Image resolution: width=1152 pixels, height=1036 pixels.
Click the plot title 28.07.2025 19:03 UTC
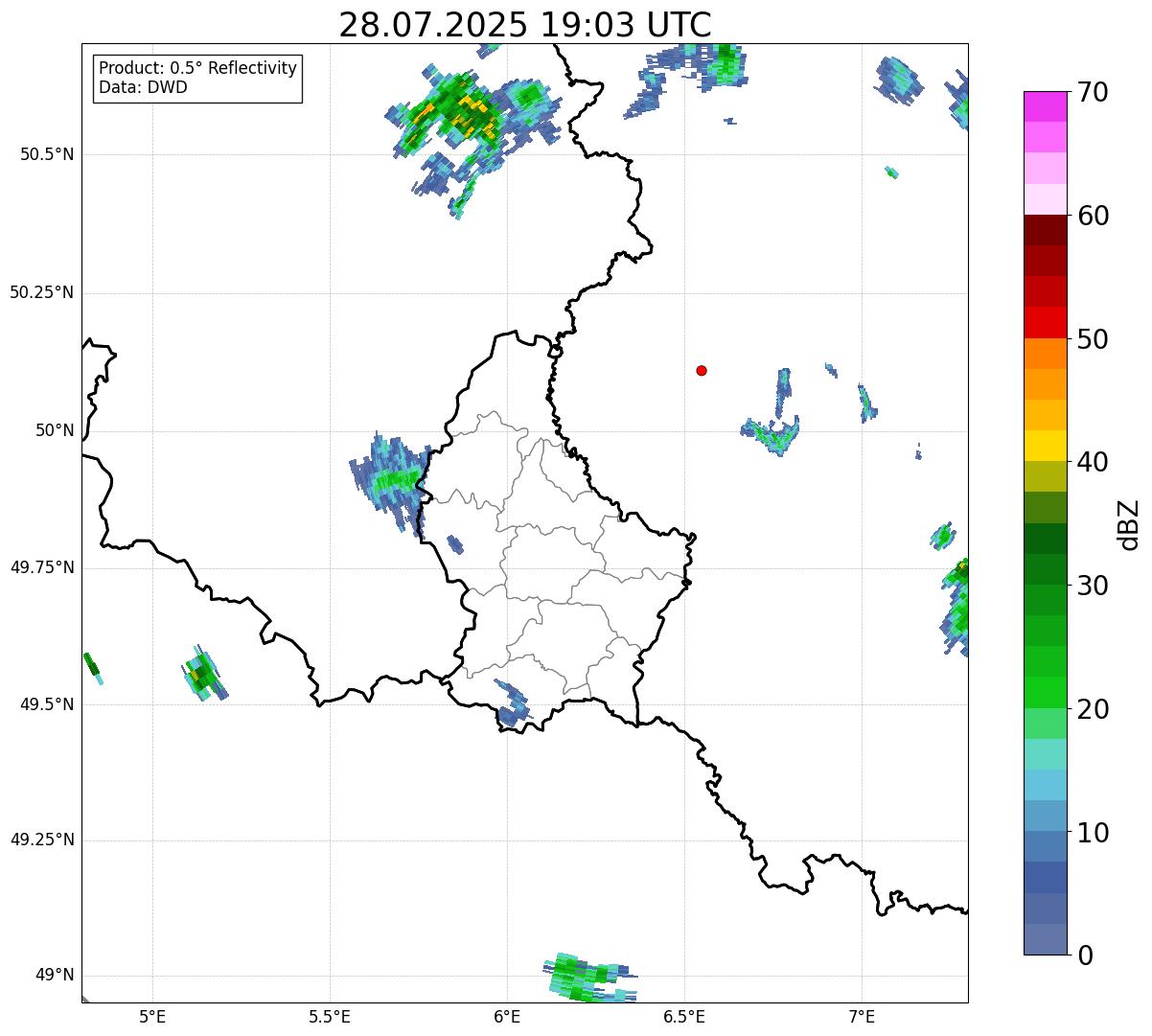tap(525, 24)
